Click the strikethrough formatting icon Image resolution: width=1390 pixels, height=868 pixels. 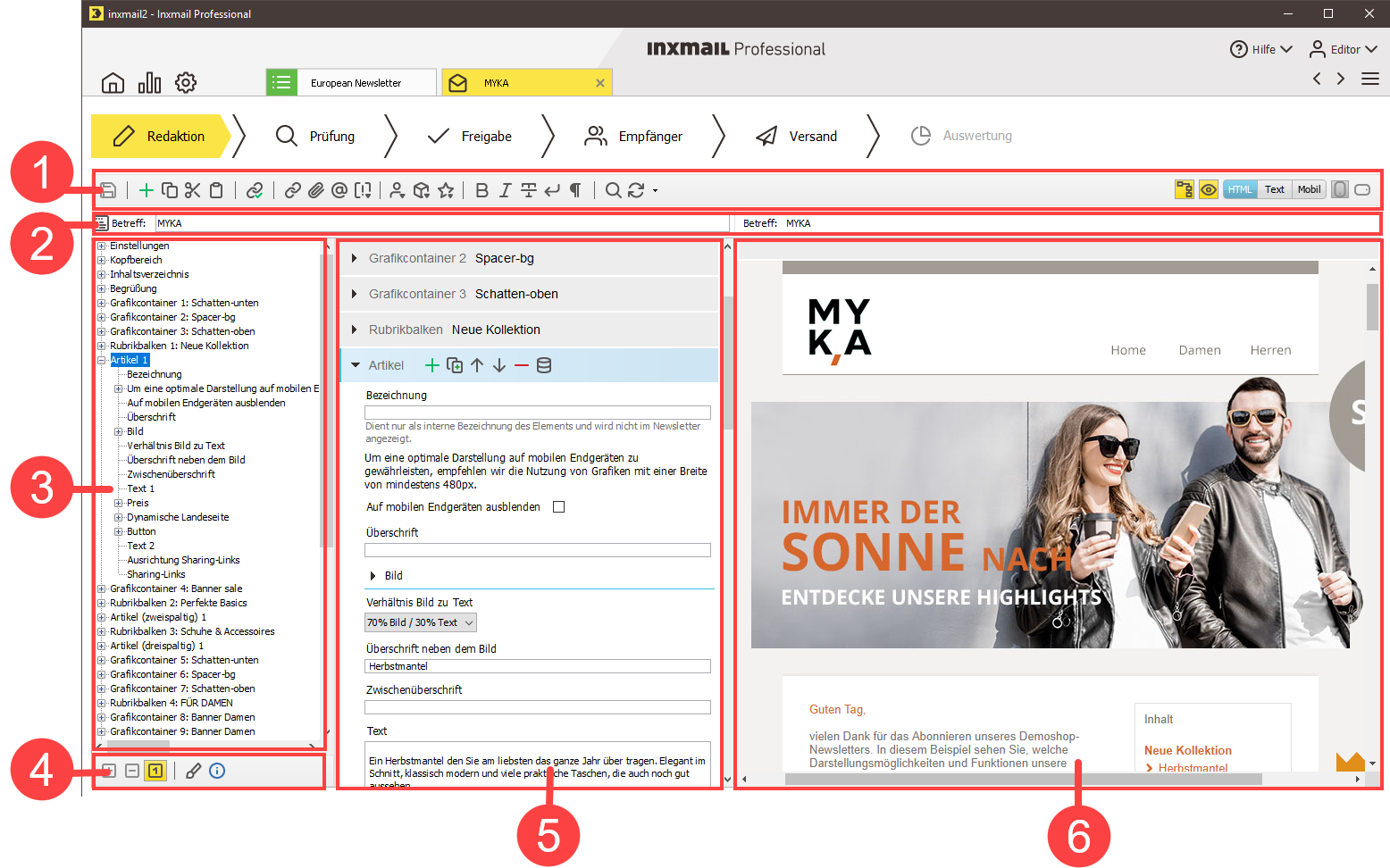click(x=529, y=190)
